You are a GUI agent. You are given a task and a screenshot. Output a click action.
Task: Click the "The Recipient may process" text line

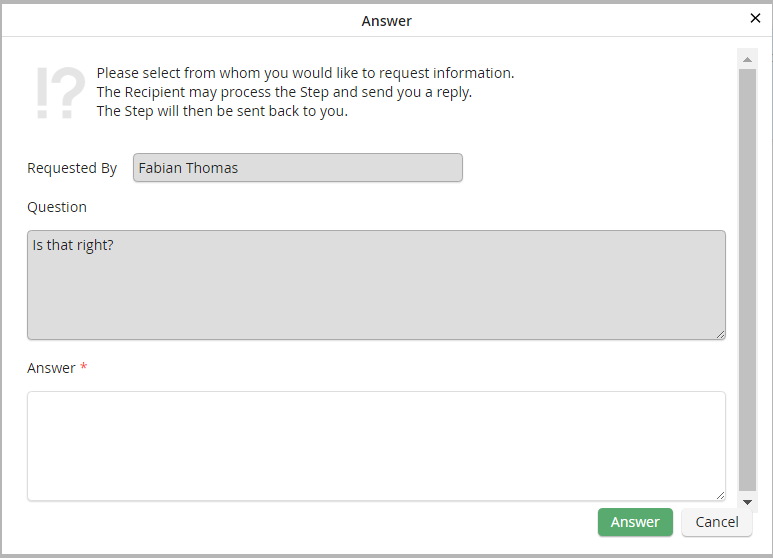tap(284, 92)
